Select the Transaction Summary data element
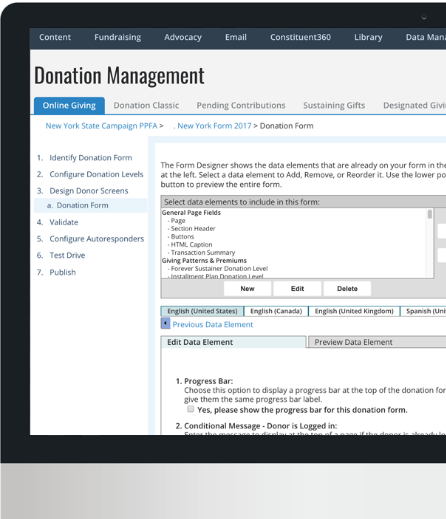This screenshot has height=519, width=446. 203,253
